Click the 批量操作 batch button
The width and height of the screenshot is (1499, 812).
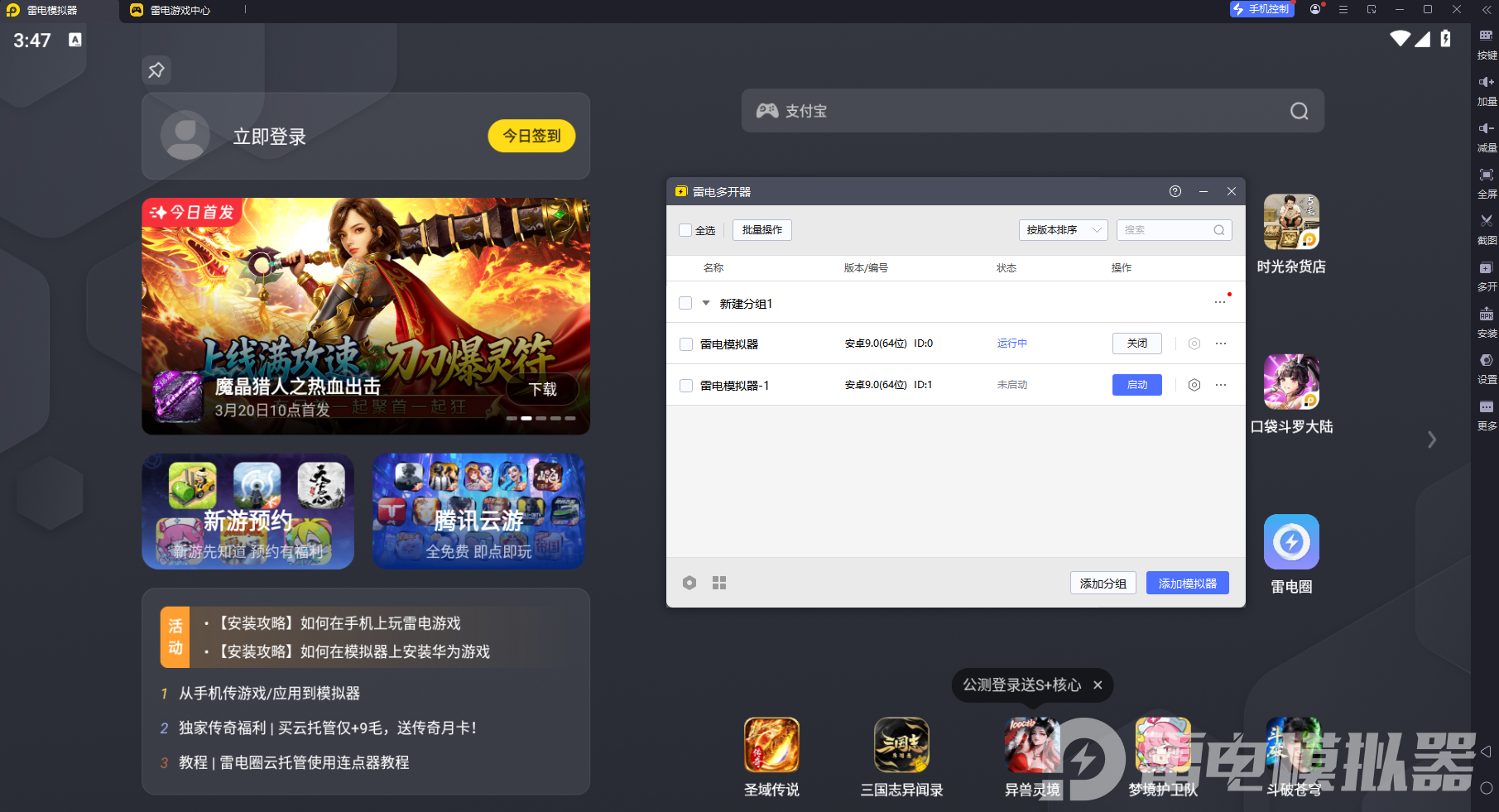pyautogui.click(x=762, y=230)
